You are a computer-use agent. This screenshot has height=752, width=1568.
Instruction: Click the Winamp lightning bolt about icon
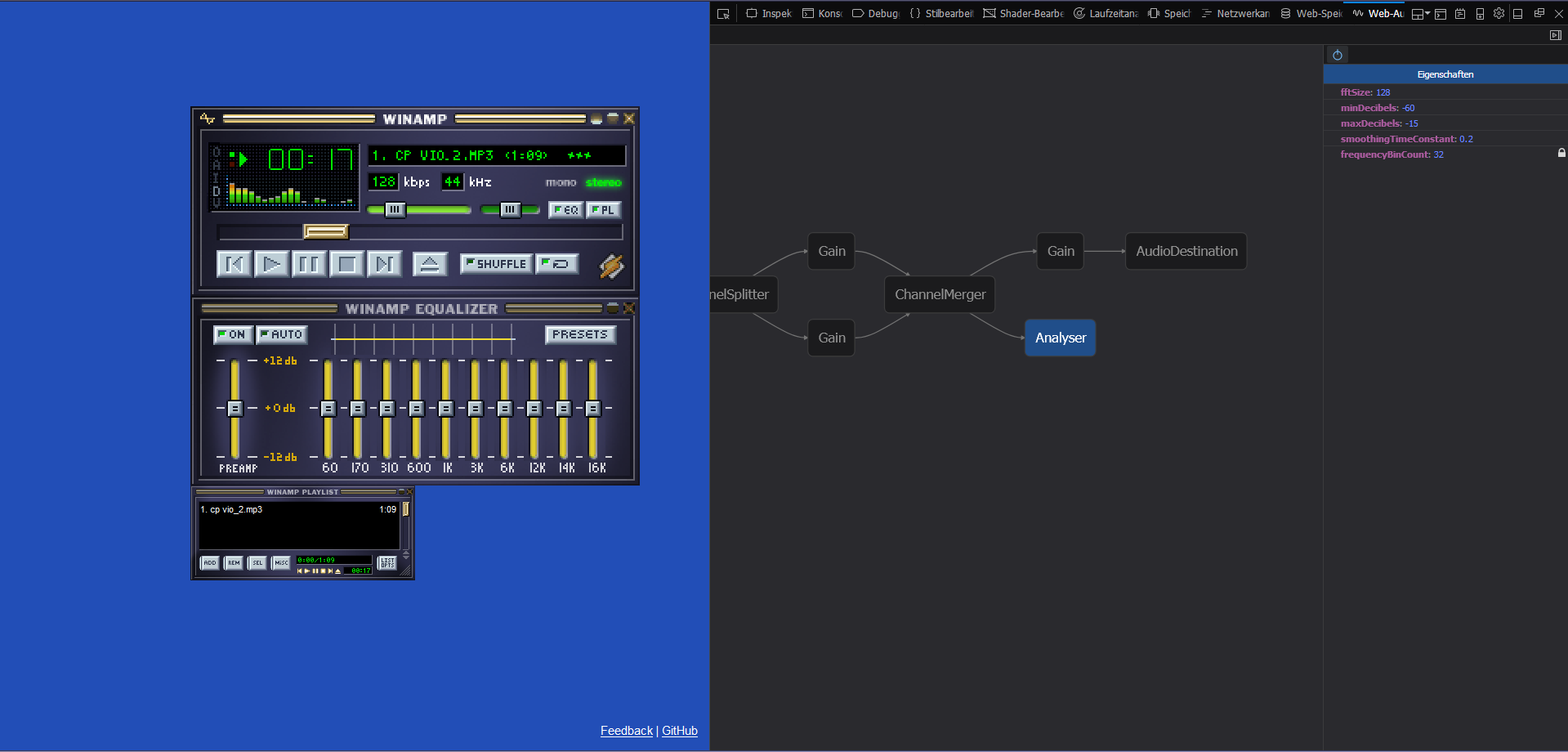point(612,266)
